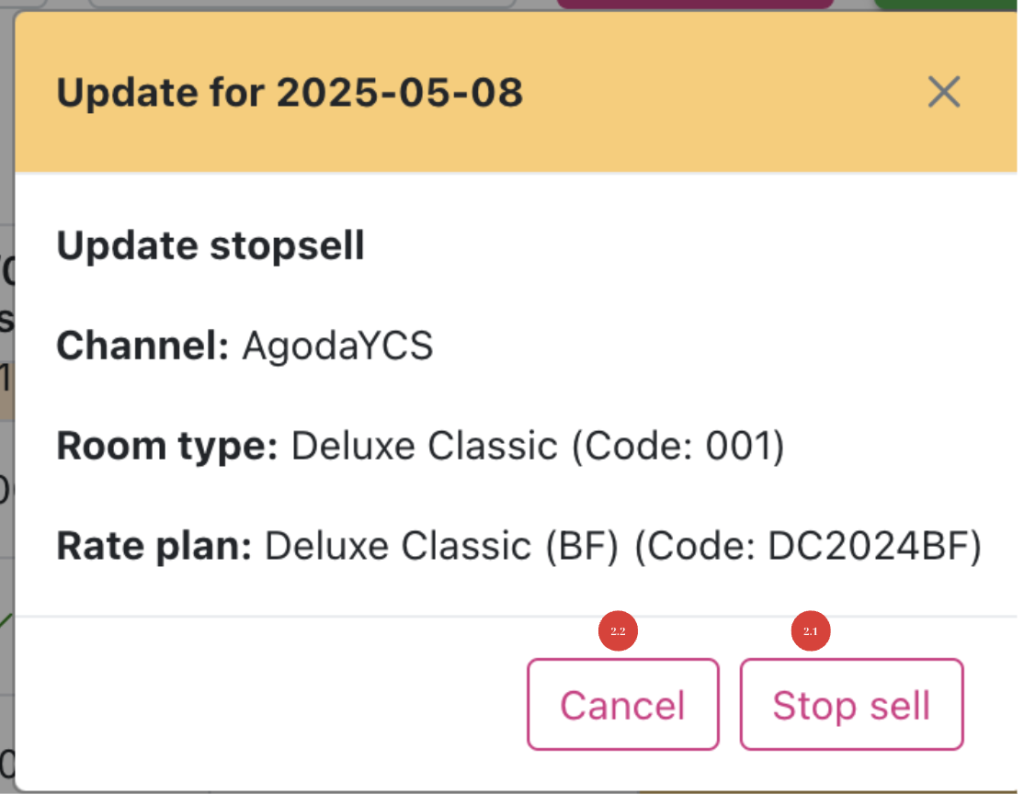Select the "Deluxe Classic" room type value
Screen dimensions: 1024x794
click(424, 446)
